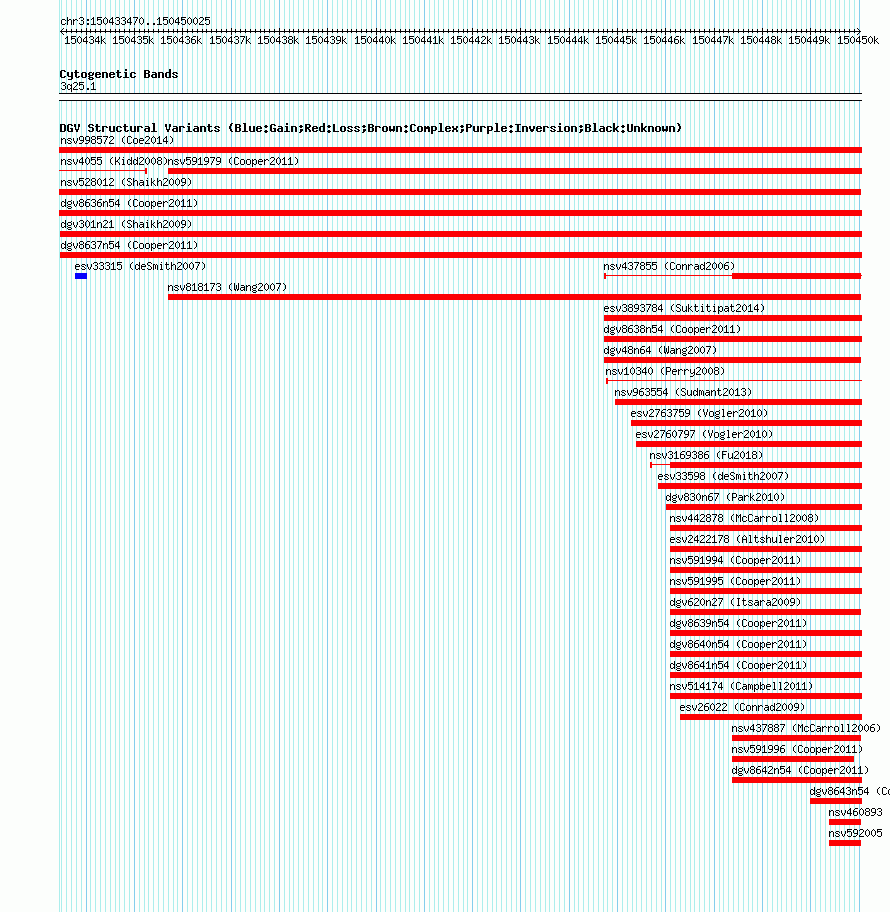
Task: Click nsv963554 (Sudmant2013) label
Action: coord(683,392)
